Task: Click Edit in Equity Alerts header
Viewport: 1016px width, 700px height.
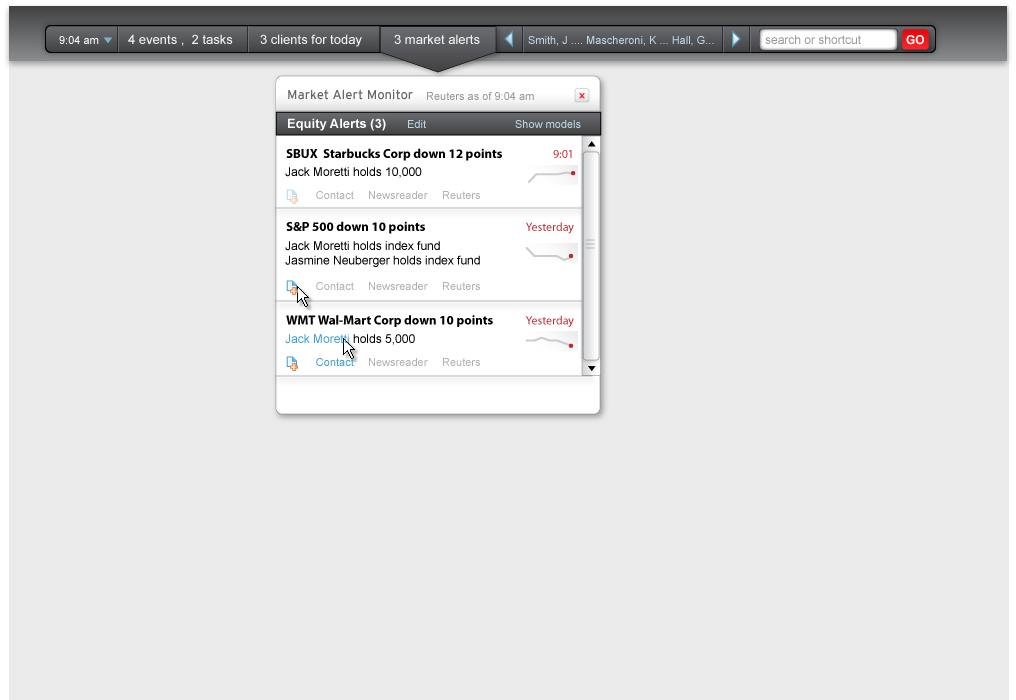Action: point(416,125)
